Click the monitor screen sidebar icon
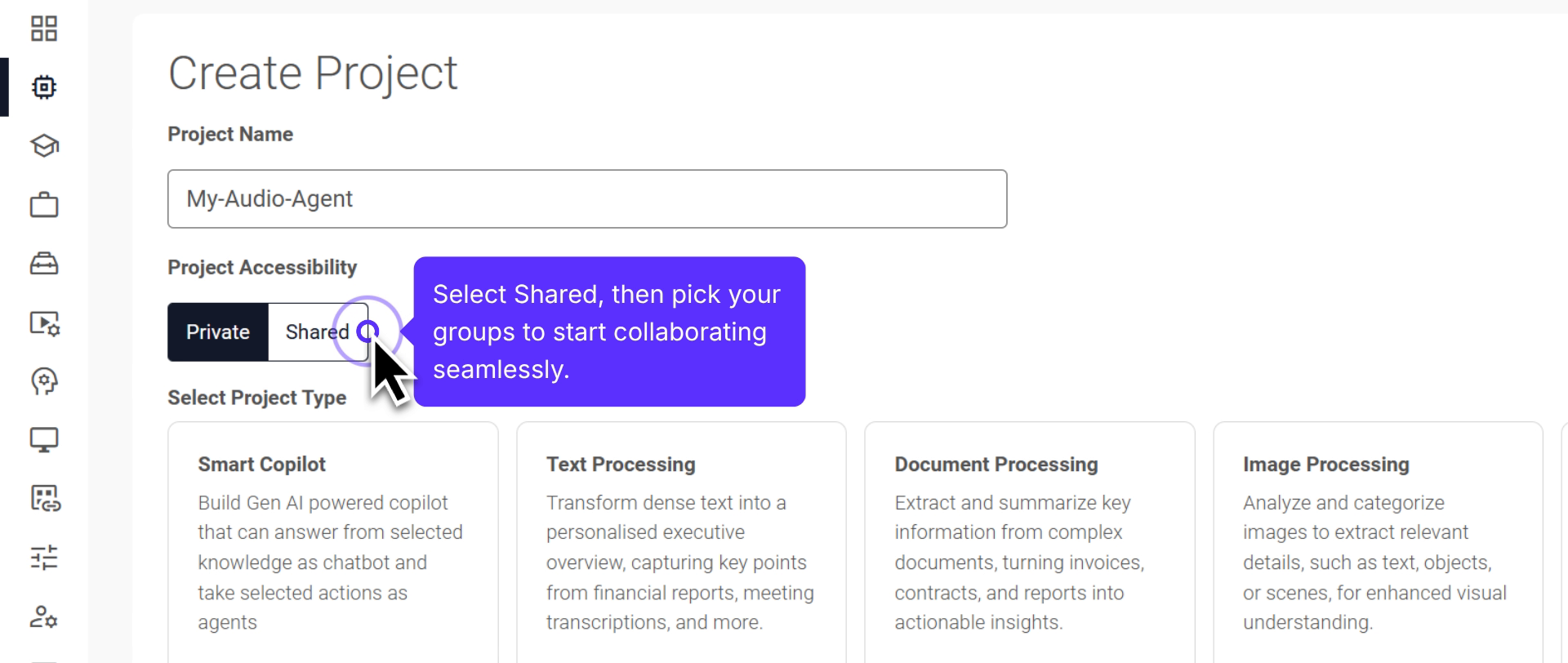This screenshot has width=1568, height=663. tap(44, 440)
